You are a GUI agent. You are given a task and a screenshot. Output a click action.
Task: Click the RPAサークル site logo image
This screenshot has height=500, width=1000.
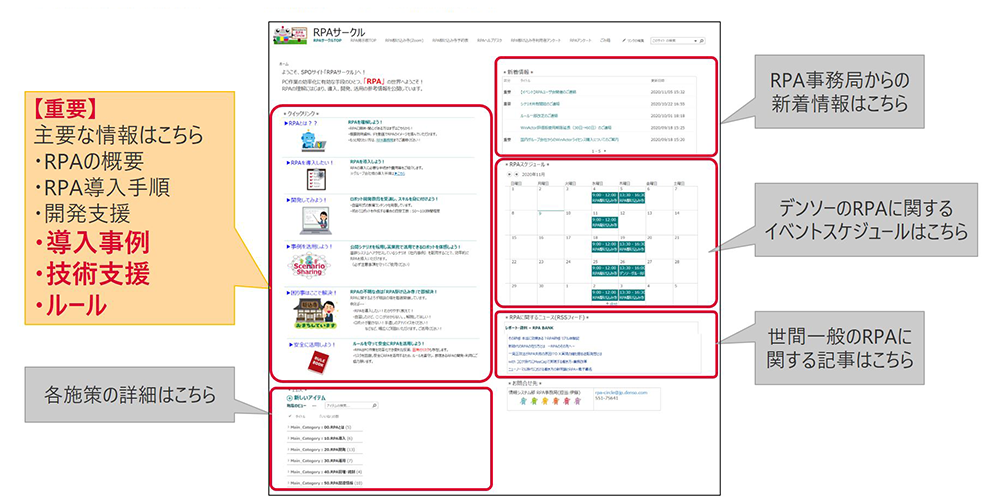(290, 34)
